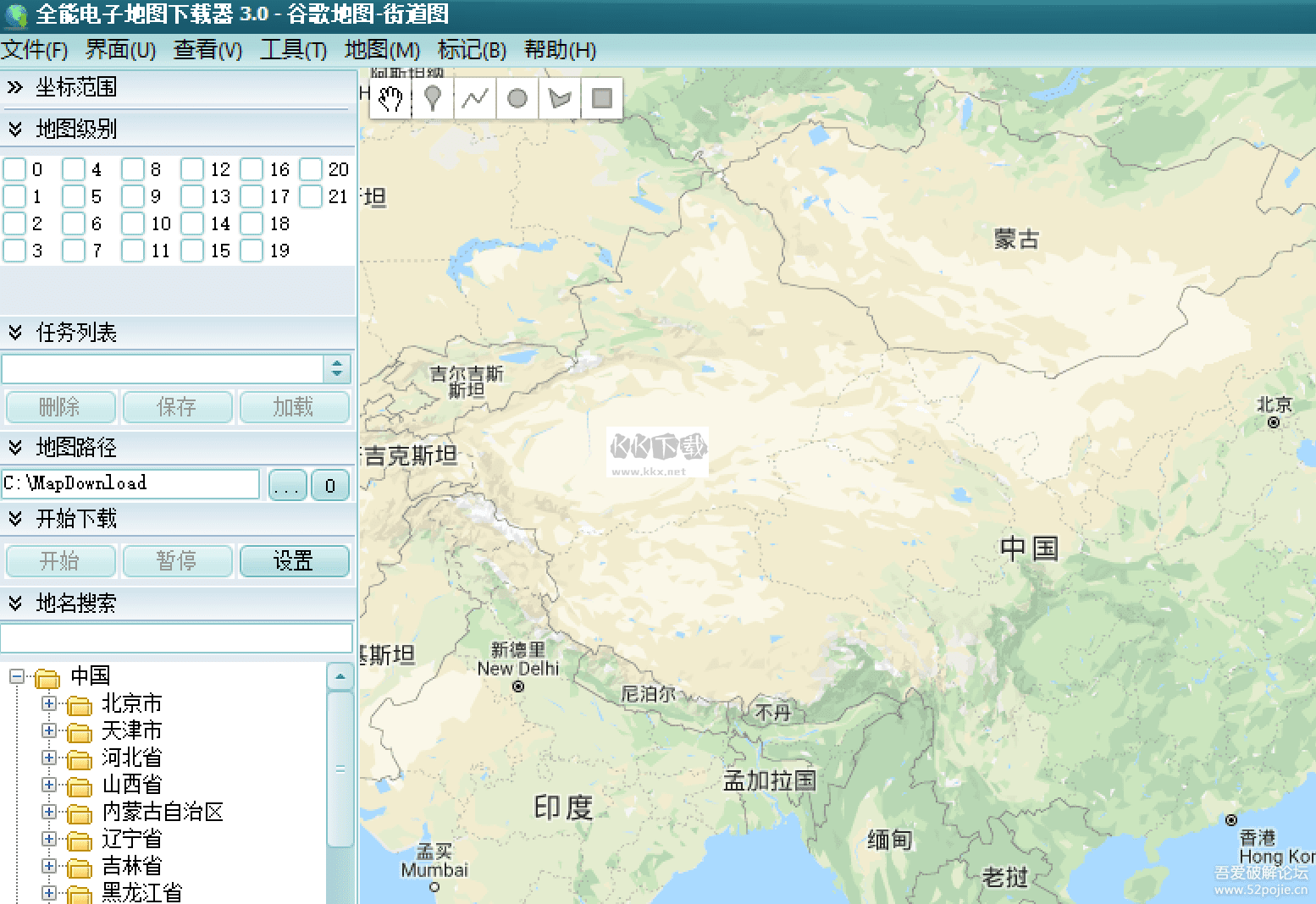The width and height of the screenshot is (1316, 904).
Task: Expand the 河北省 tree node
Action: point(49,758)
